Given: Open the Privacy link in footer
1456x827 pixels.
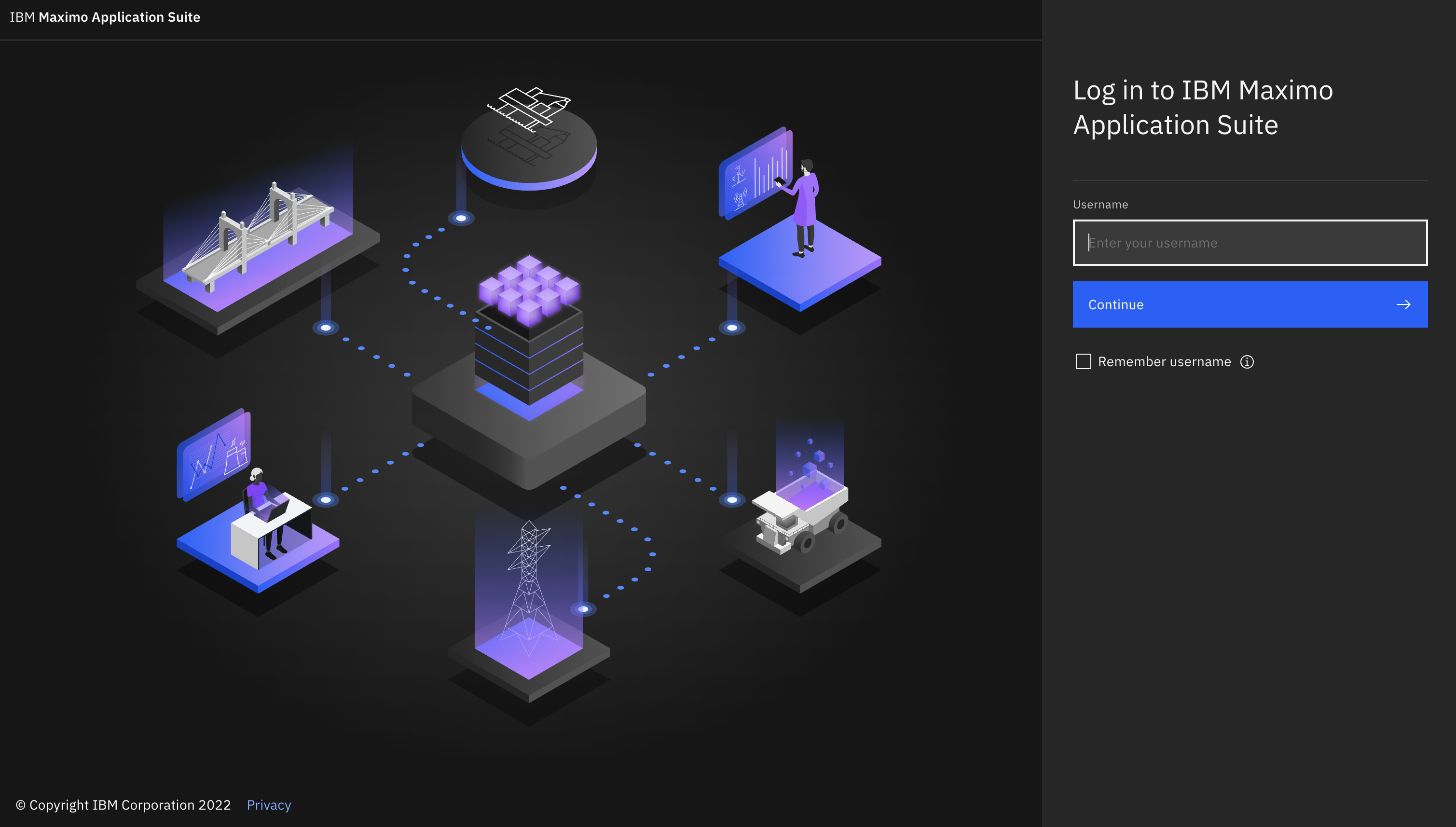Looking at the screenshot, I should coord(269,804).
